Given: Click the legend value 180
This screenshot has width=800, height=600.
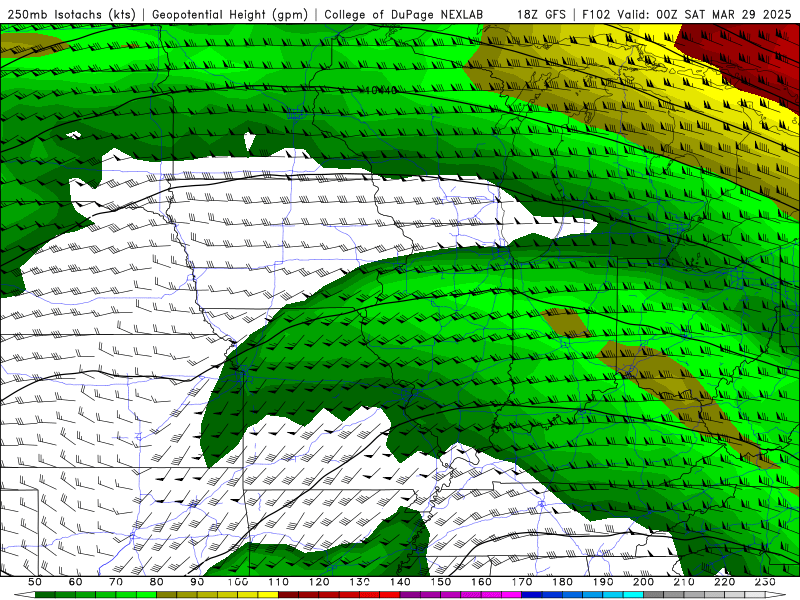Looking at the screenshot, I should (x=562, y=582).
